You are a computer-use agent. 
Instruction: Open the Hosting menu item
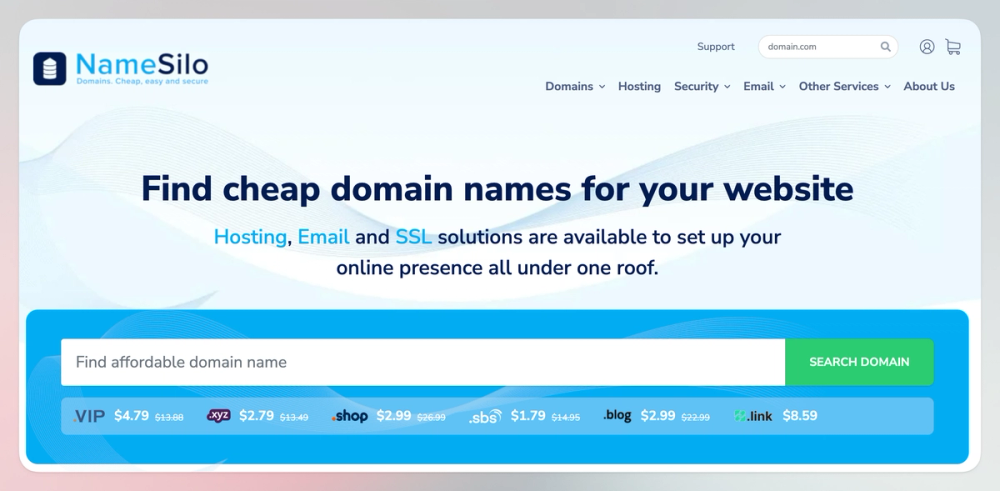click(639, 86)
